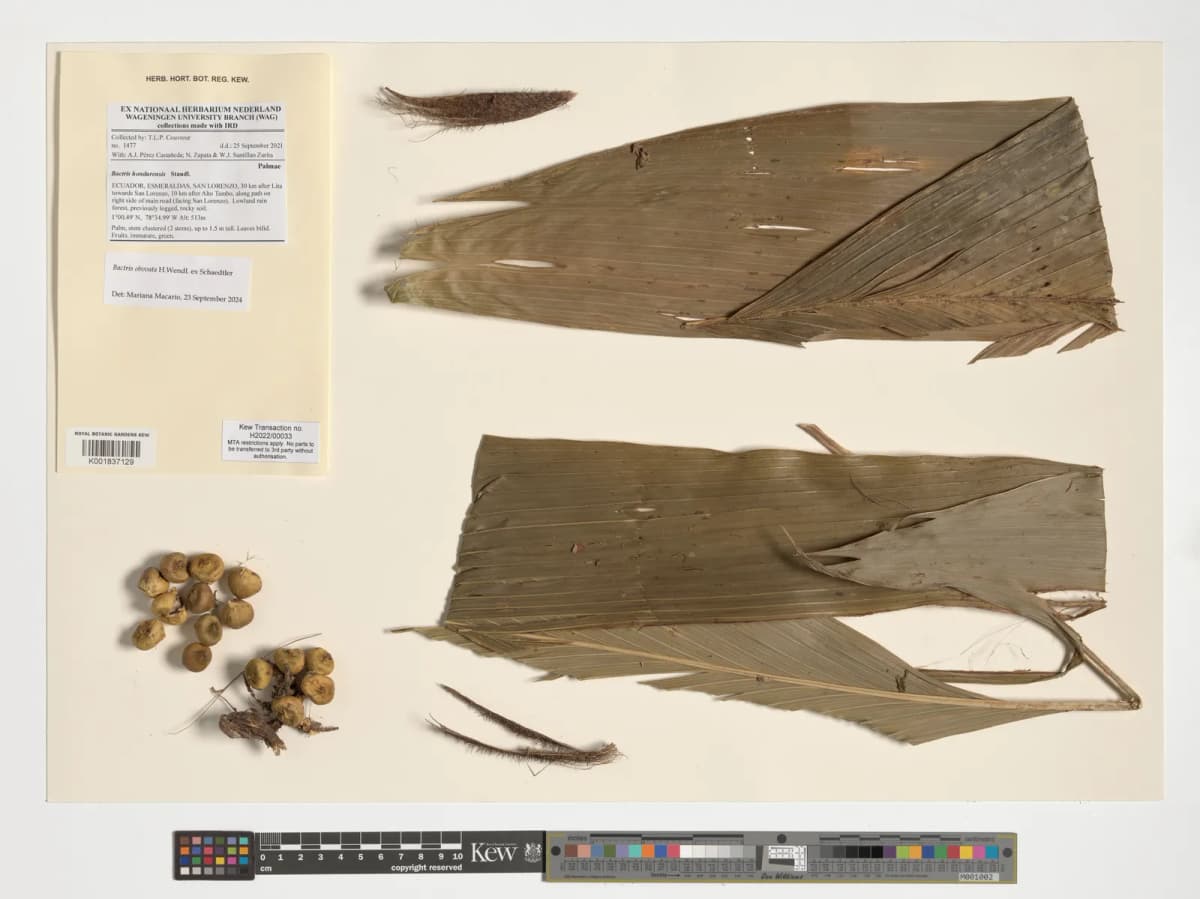This screenshot has width=1200, height=899.
Task: Click the upper dried palm leaf
Action: (x=752, y=228)
